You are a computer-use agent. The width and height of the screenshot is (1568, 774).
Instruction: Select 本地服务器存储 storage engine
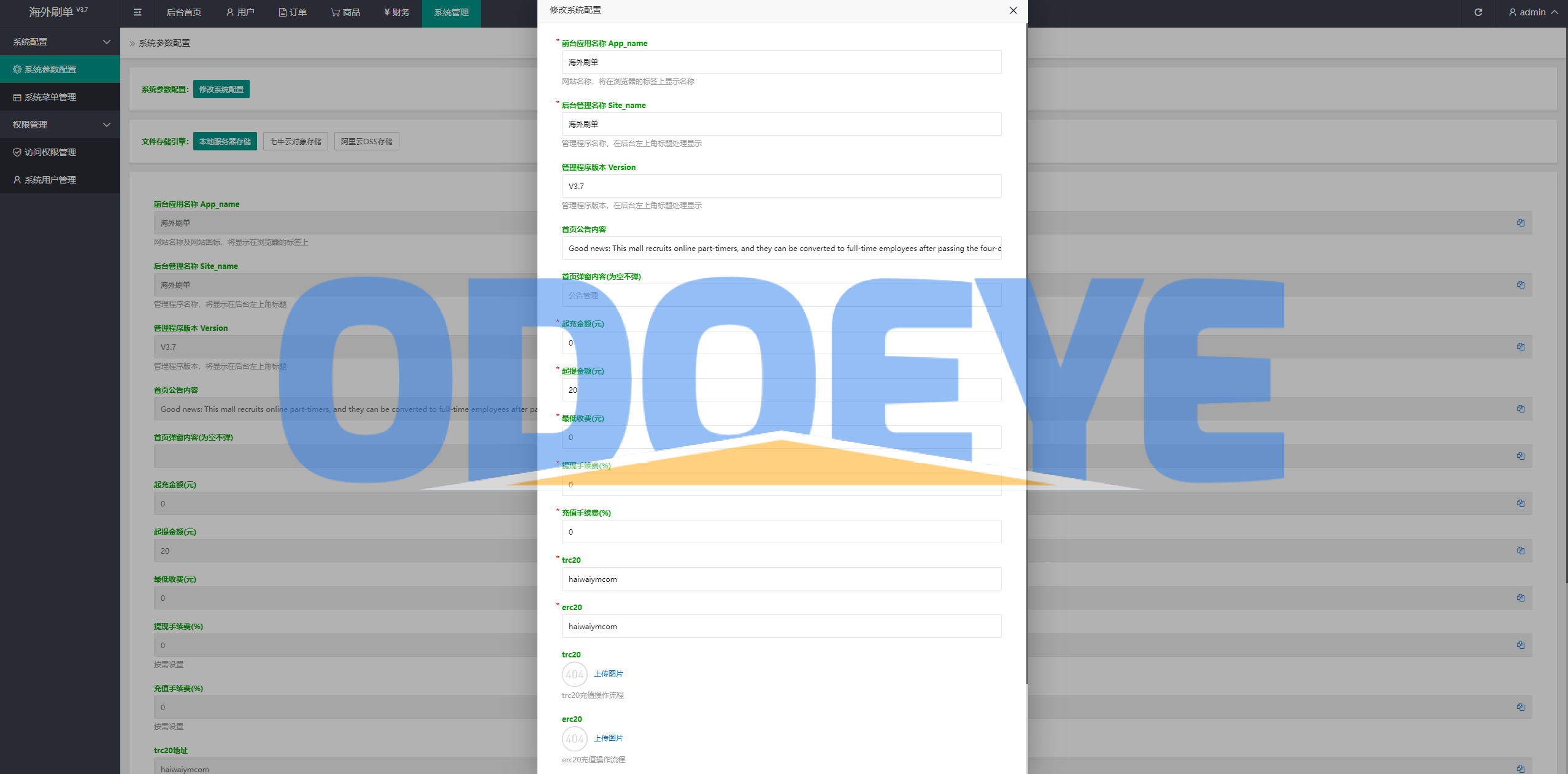[x=225, y=141]
